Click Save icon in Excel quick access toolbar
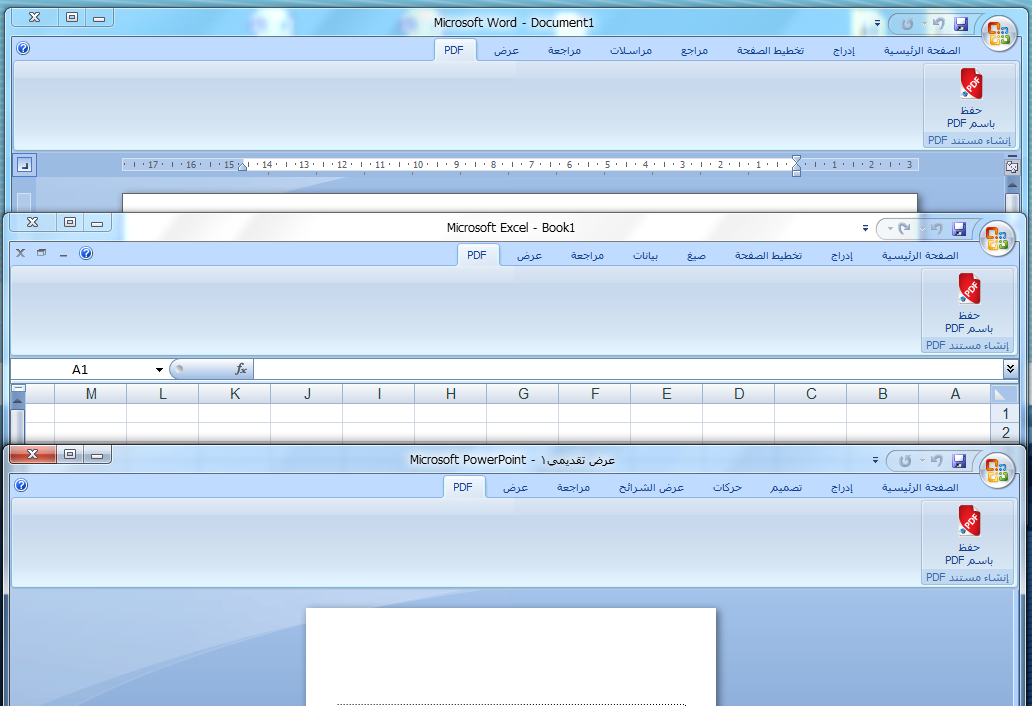 pyautogui.click(x=959, y=229)
